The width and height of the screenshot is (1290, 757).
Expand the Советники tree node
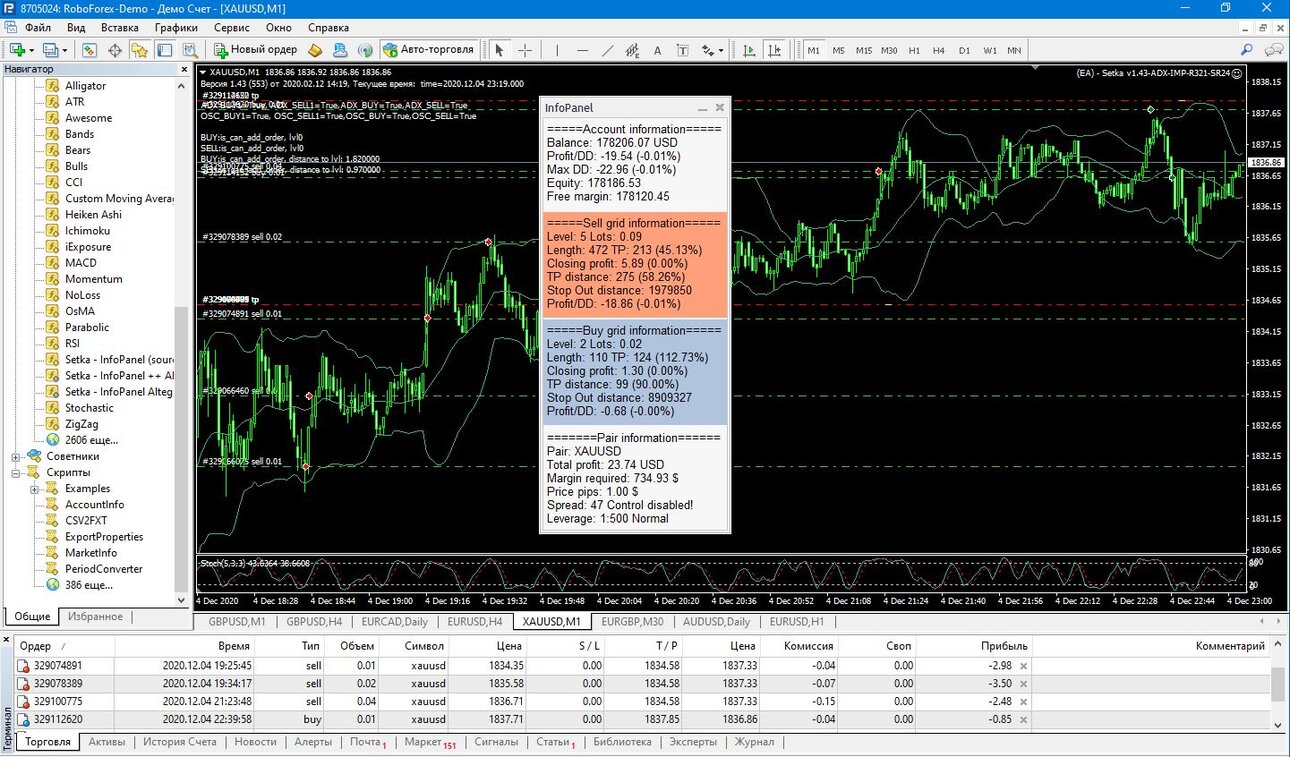[16, 456]
